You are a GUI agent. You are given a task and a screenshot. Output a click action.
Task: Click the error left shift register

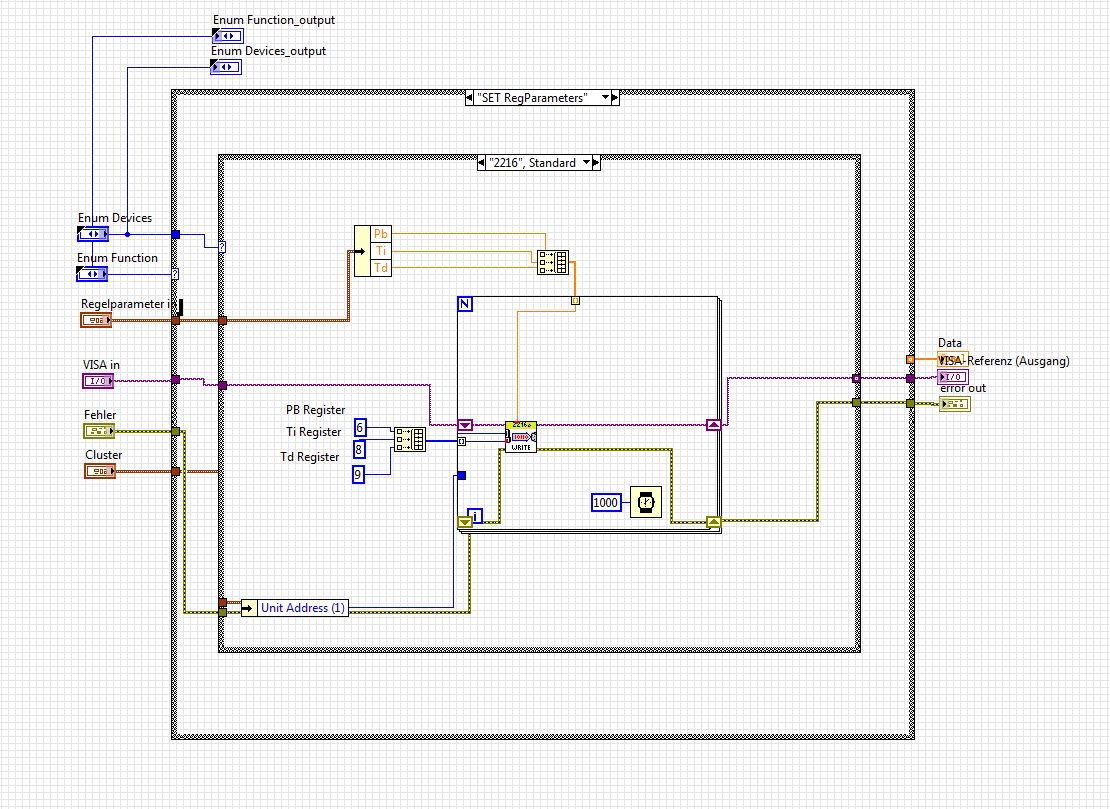coord(465,523)
